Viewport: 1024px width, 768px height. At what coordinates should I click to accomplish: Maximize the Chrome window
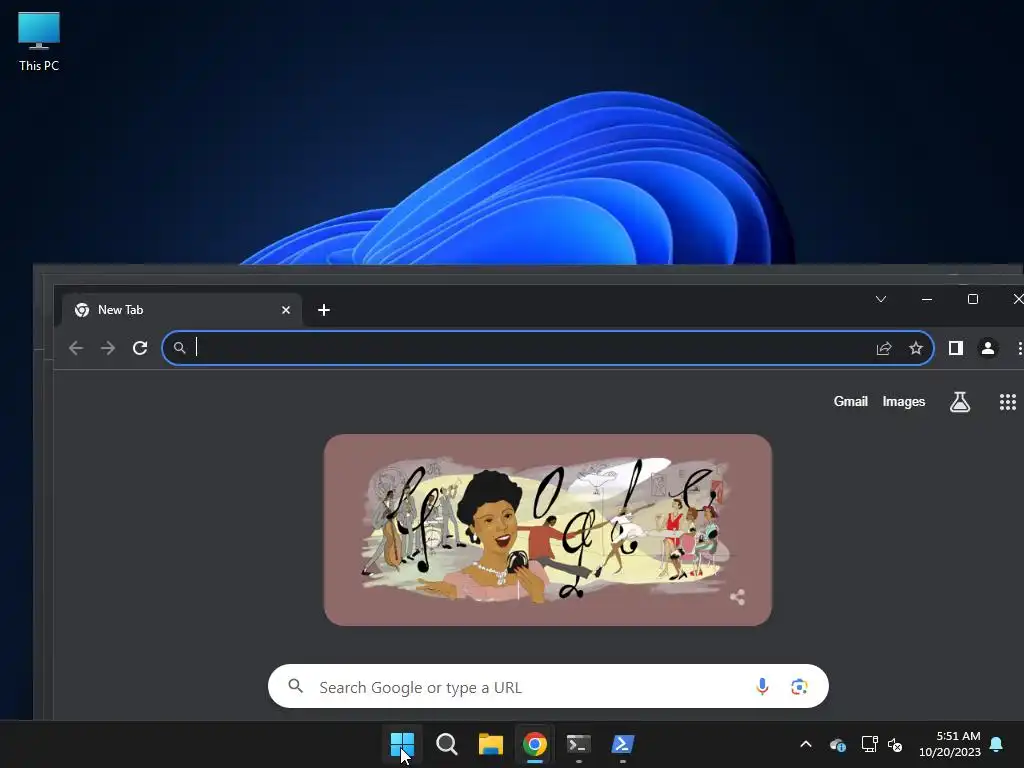point(972,299)
